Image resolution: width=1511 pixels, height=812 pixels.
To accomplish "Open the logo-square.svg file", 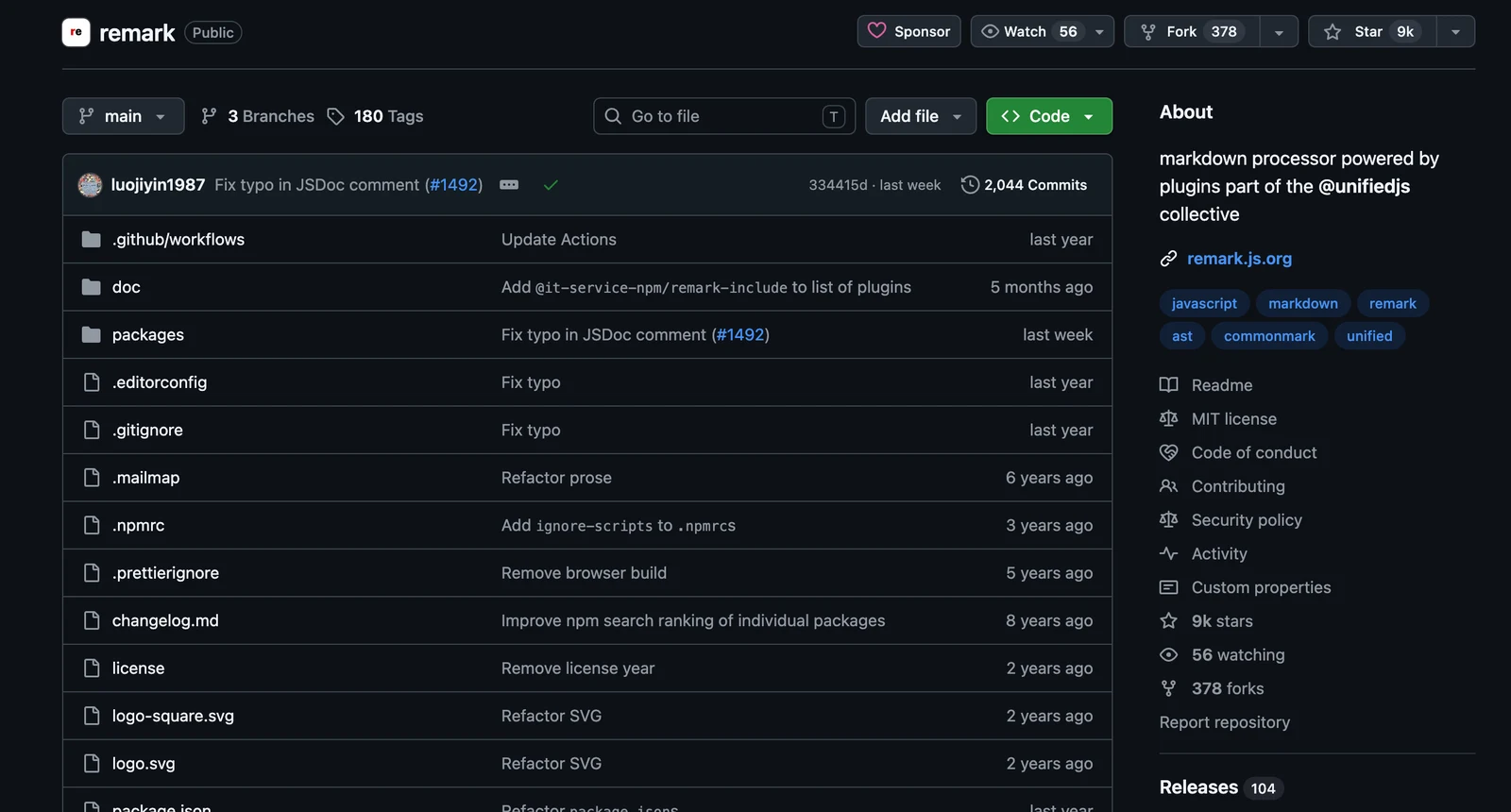I will [173, 716].
